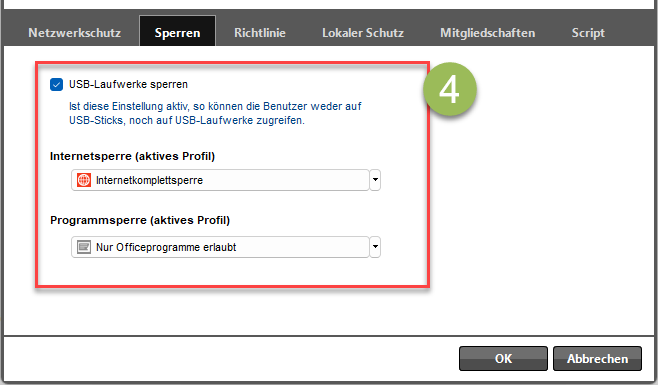Screen dimensions: 658x385
Task: Expand the Programmsperre dropdown arrow
Action: (375, 247)
